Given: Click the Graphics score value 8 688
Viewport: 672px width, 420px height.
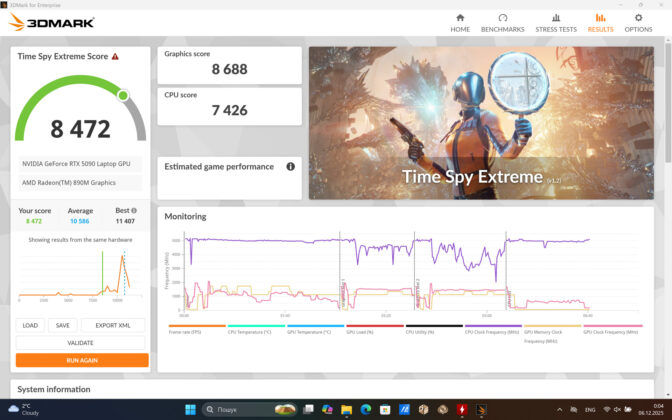Looking at the screenshot, I should pos(229,69).
